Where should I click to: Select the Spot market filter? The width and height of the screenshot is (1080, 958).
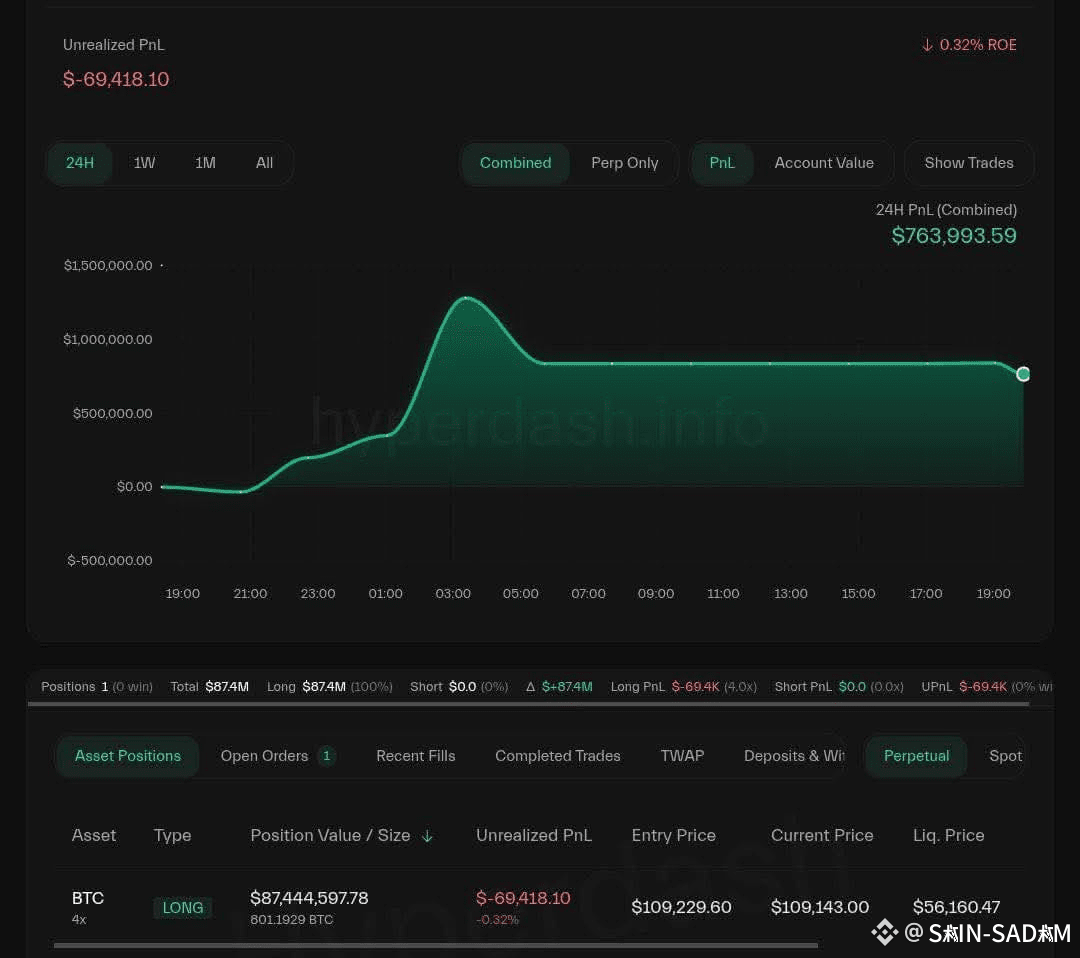coord(1005,756)
